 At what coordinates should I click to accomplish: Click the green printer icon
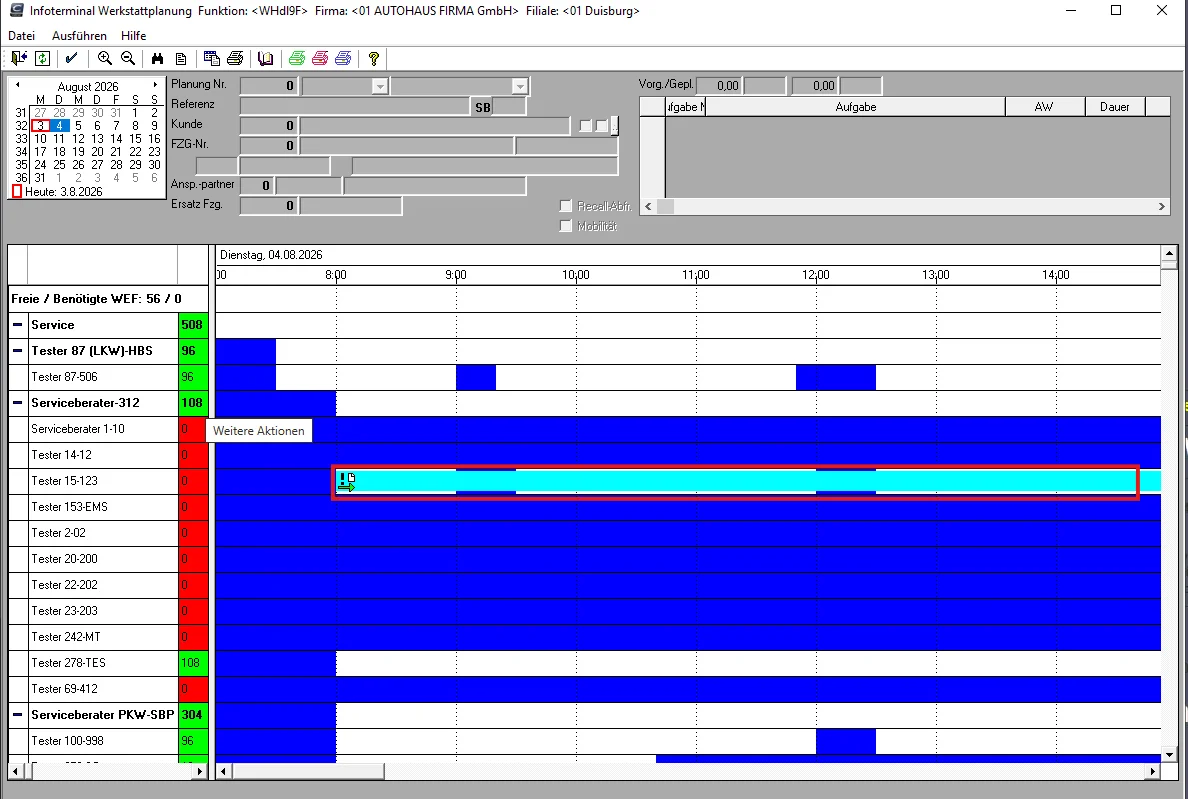click(297, 58)
